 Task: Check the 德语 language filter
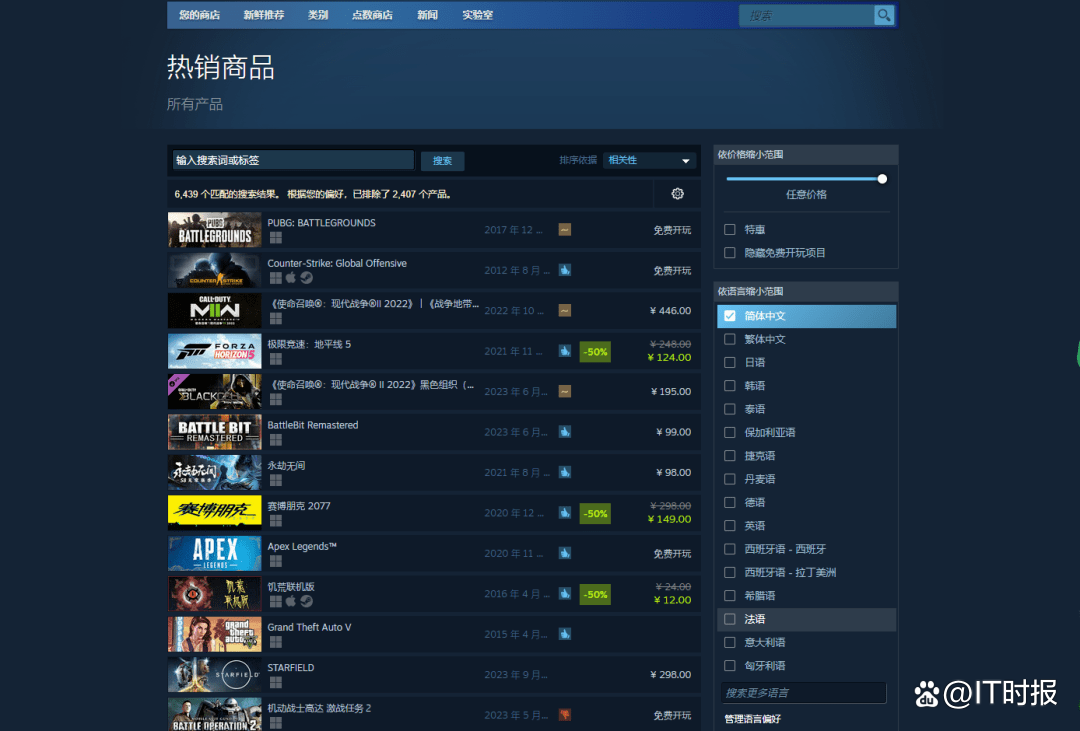730,502
